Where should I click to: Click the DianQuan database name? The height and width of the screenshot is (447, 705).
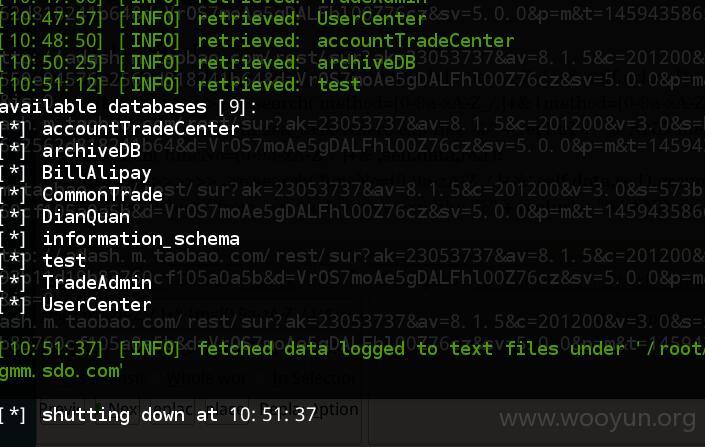coord(86,217)
